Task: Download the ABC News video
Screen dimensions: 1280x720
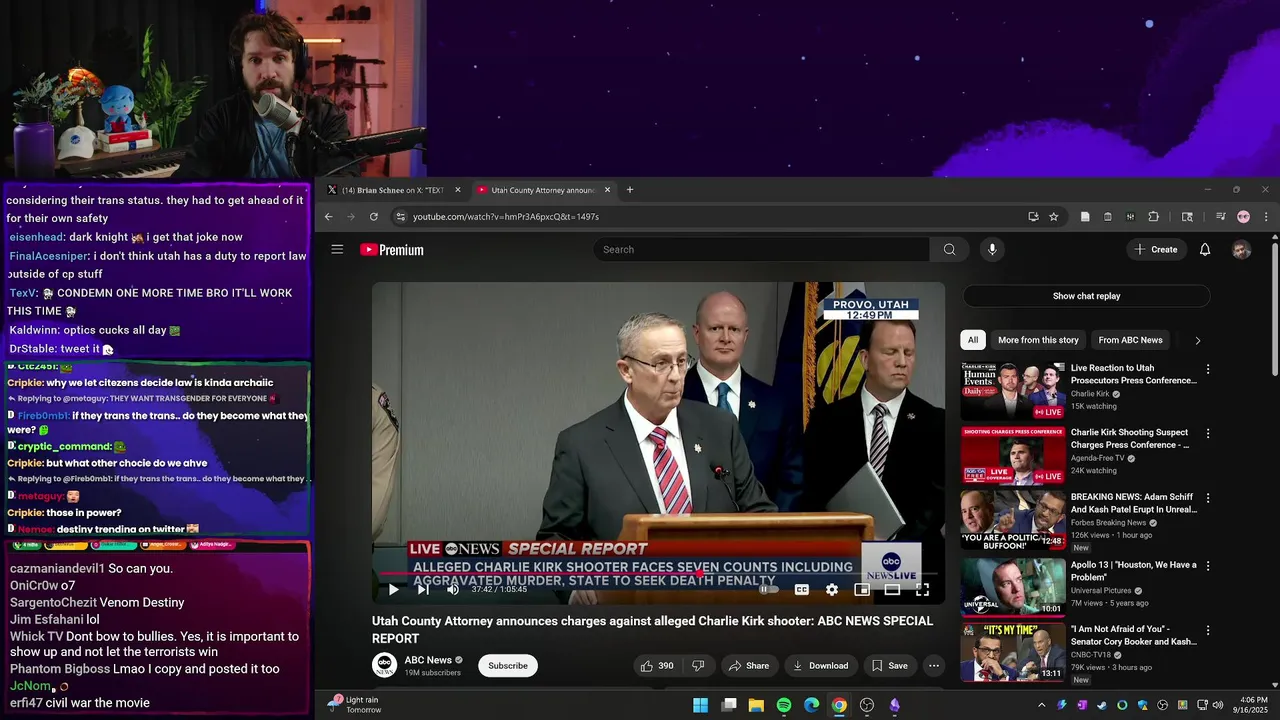Action: click(x=820, y=666)
